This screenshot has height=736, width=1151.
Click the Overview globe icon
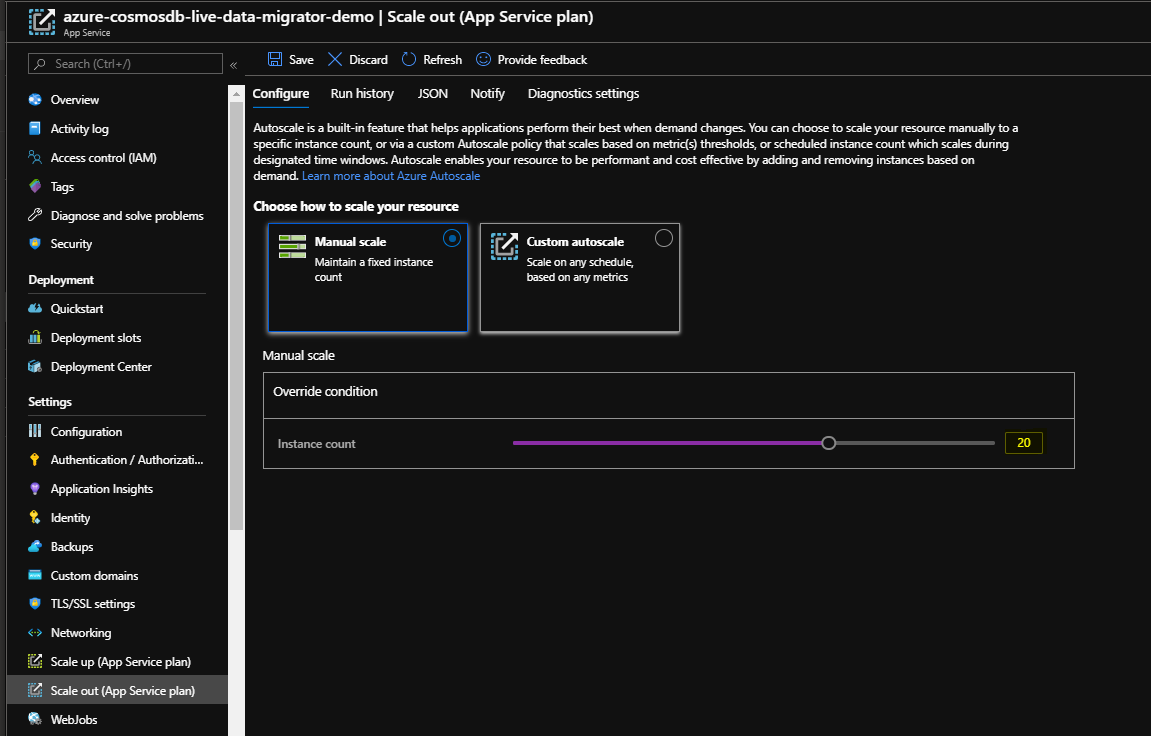(35, 99)
